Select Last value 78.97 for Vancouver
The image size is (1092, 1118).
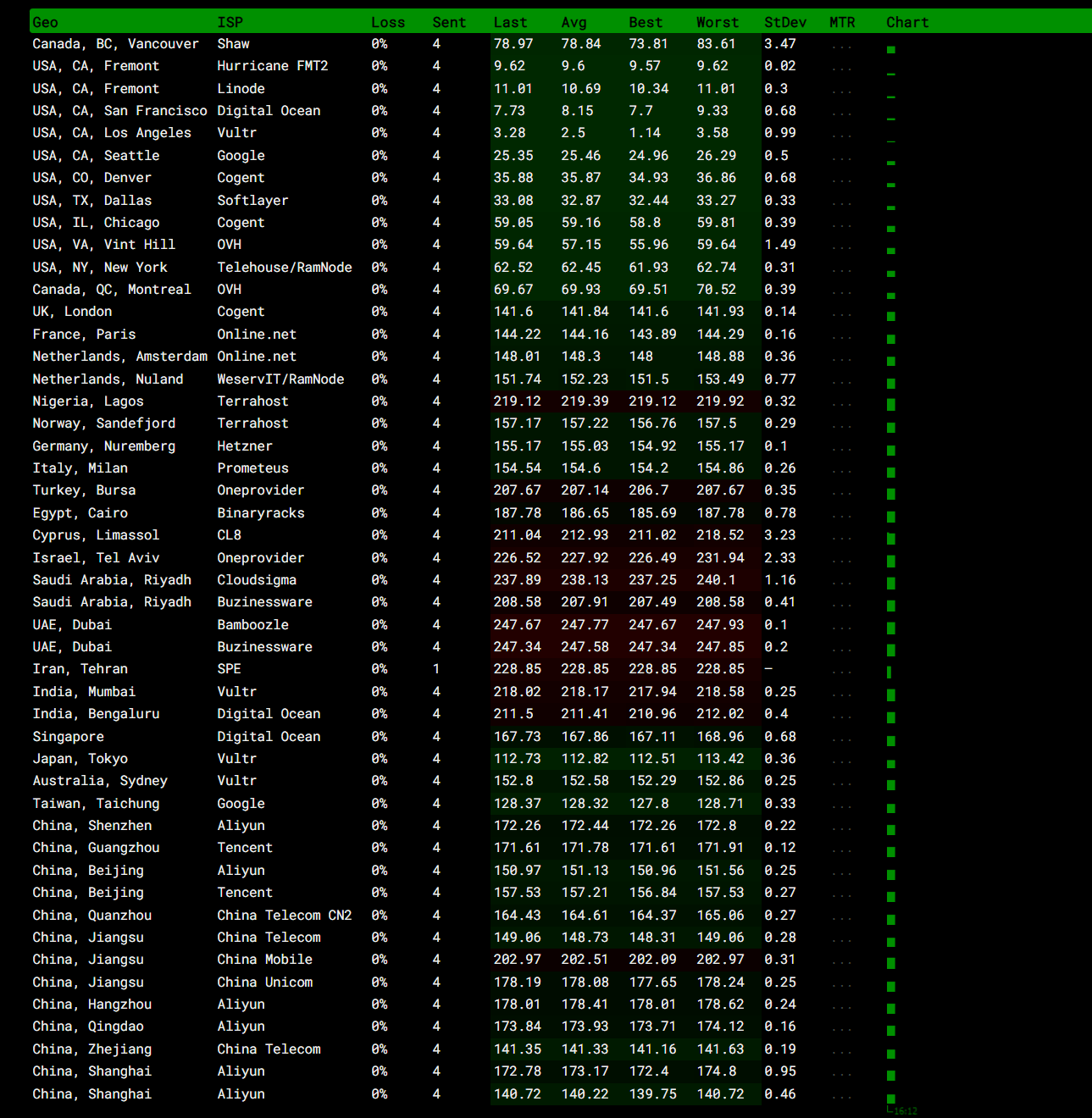pyautogui.click(x=513, y=44)
